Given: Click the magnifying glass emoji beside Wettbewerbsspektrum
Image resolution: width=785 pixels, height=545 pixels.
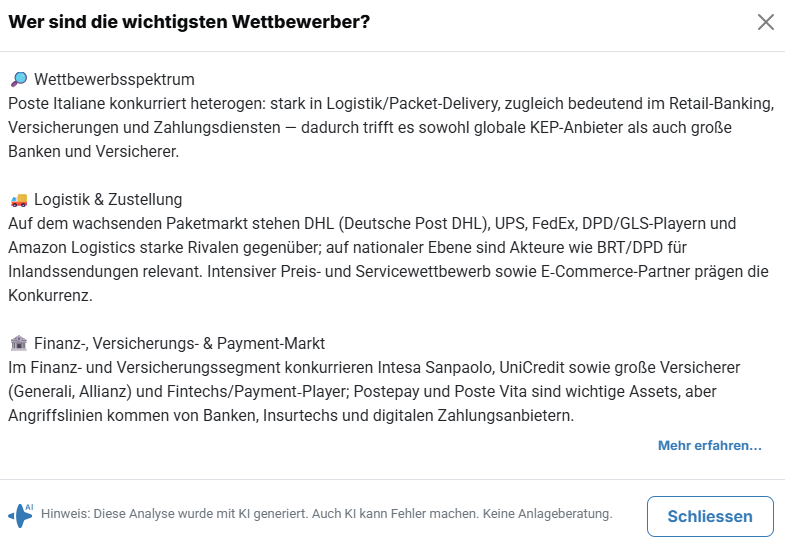Looking at the screenshot, I should tap(18, 79).
